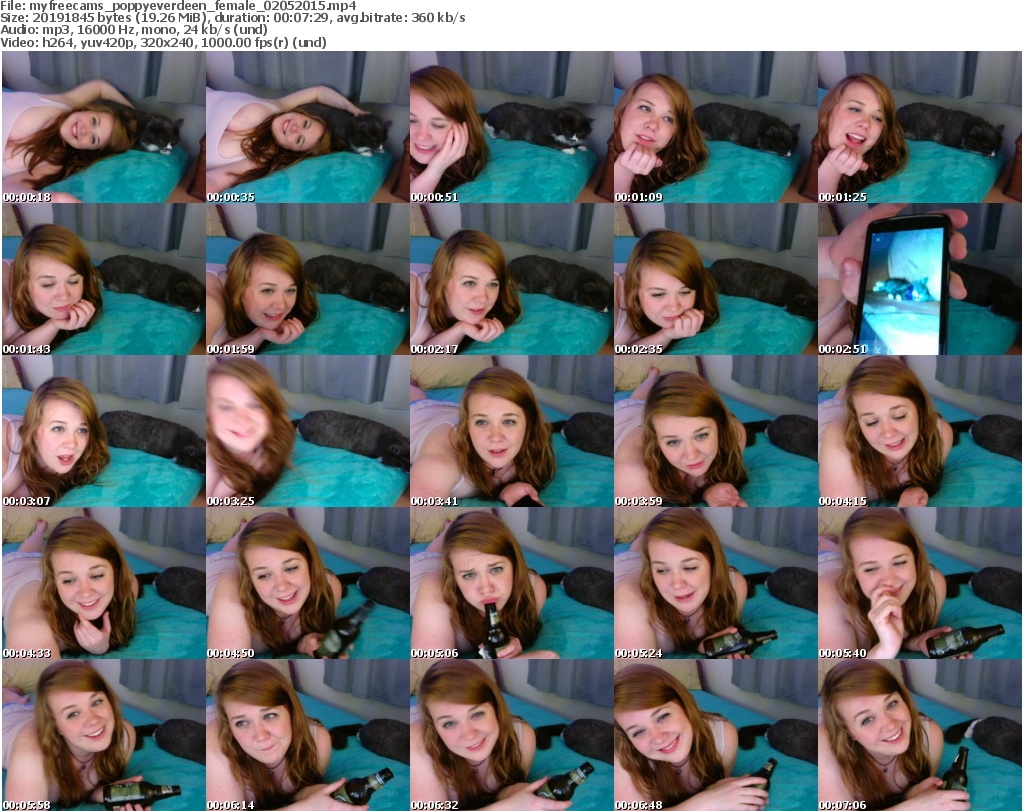Select the thumbnail timestamped 00:05:58
This screenshot has height=811, width=1024.
pyautogui.click(x=104, y=735)
